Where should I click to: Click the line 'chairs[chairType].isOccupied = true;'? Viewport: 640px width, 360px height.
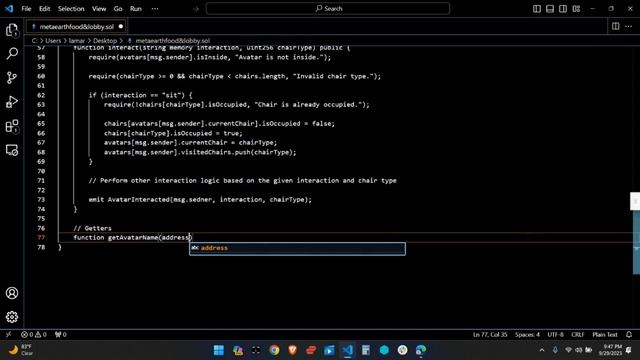(173, 133)
